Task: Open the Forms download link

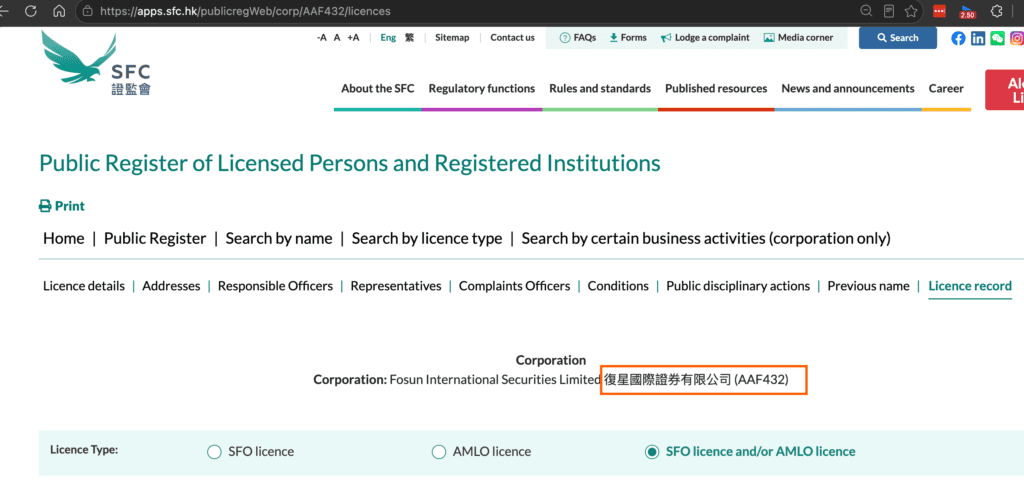Action: pos(628,38)
